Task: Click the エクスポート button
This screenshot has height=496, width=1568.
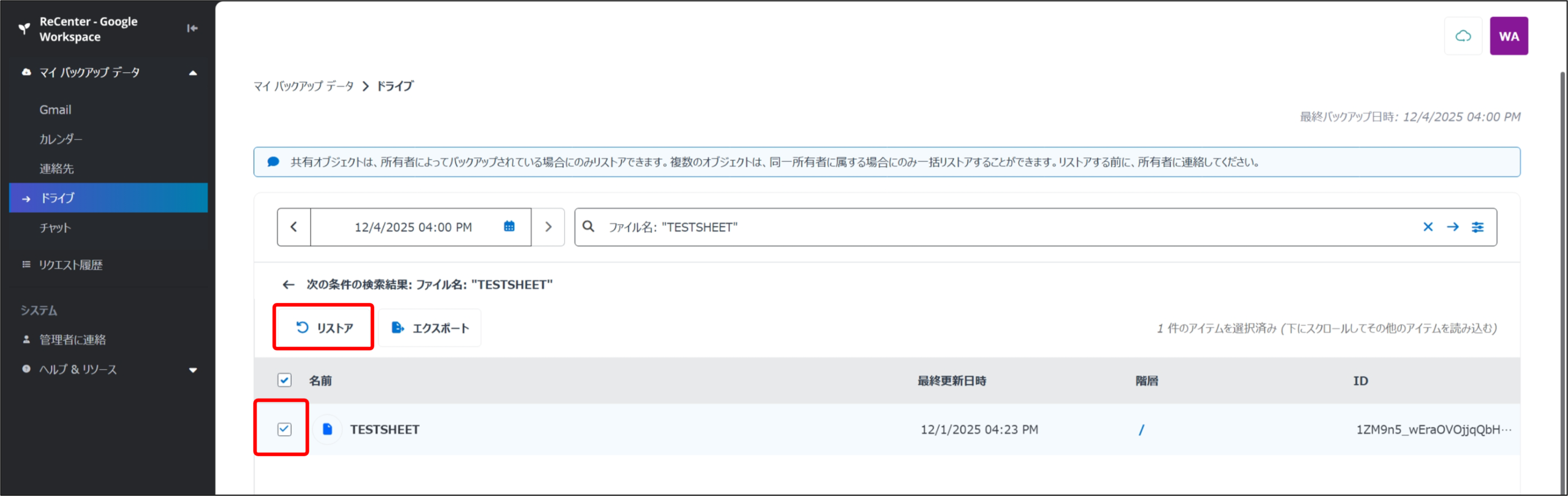Action: (430, 328)
